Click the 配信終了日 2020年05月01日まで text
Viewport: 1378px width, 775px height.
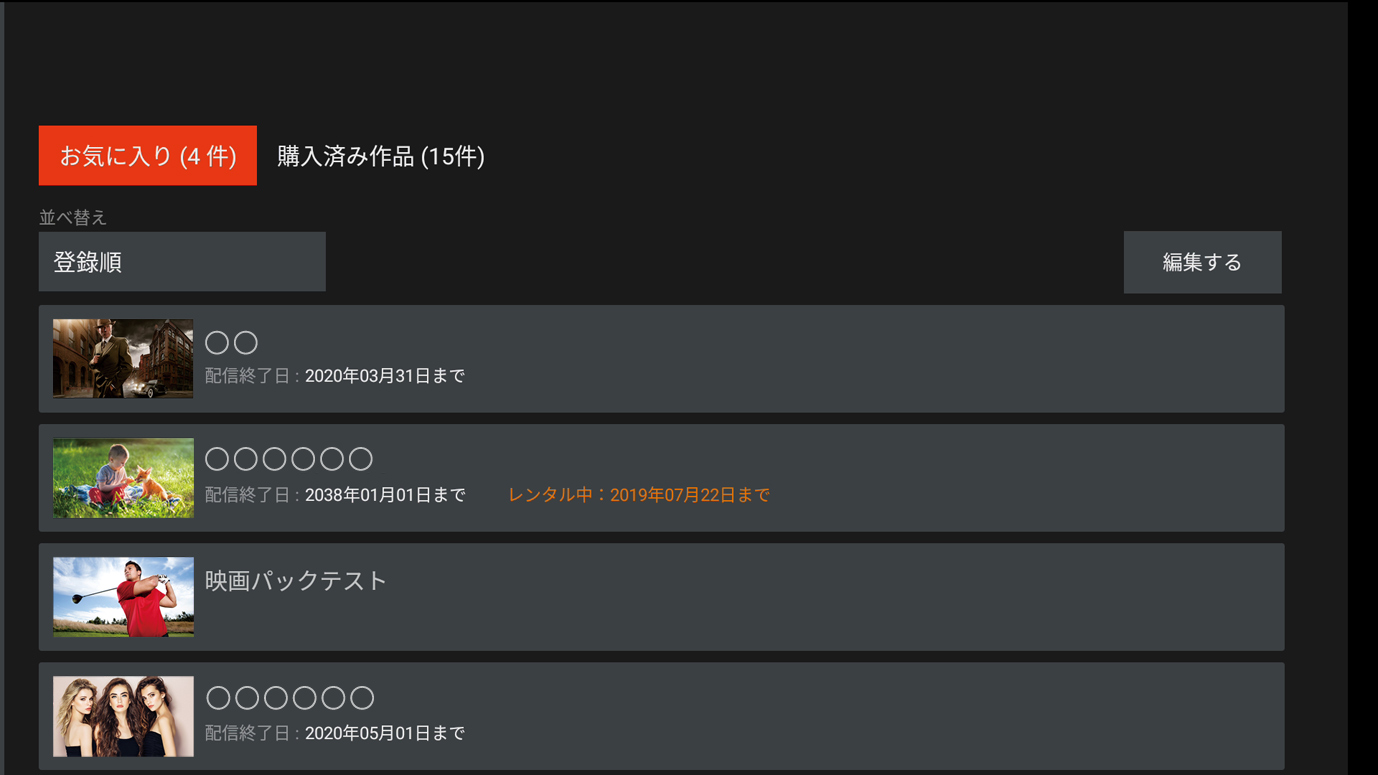pos(335,733)
